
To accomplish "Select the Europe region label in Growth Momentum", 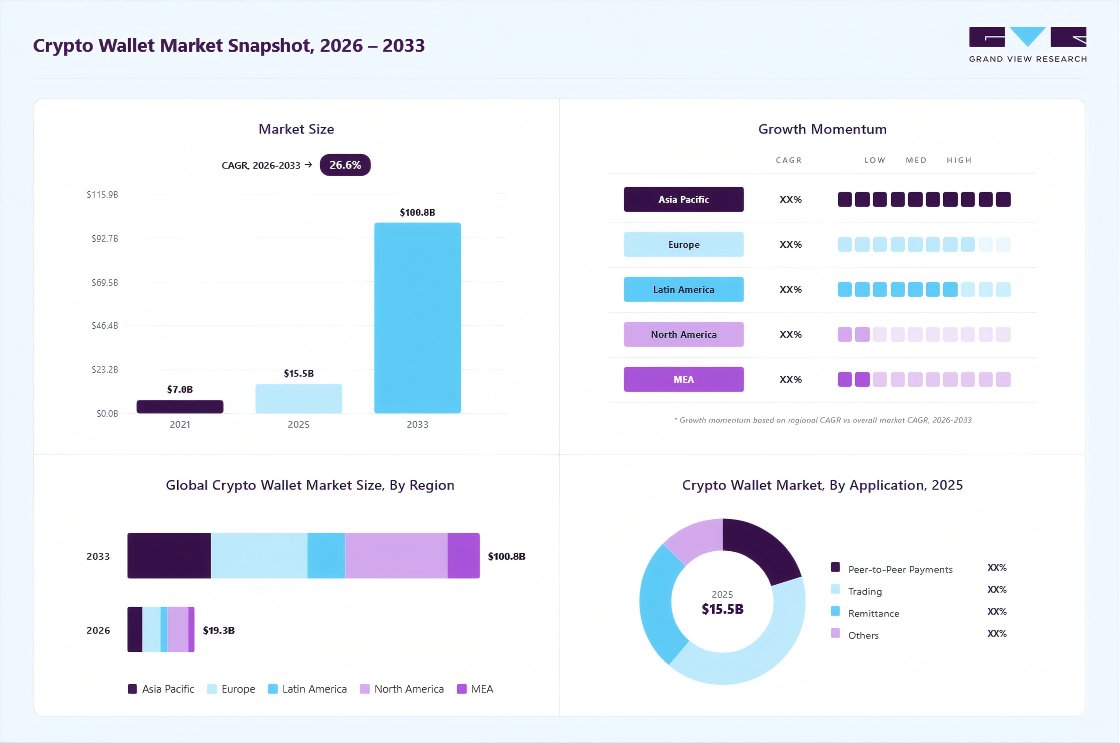I will 684,244.
